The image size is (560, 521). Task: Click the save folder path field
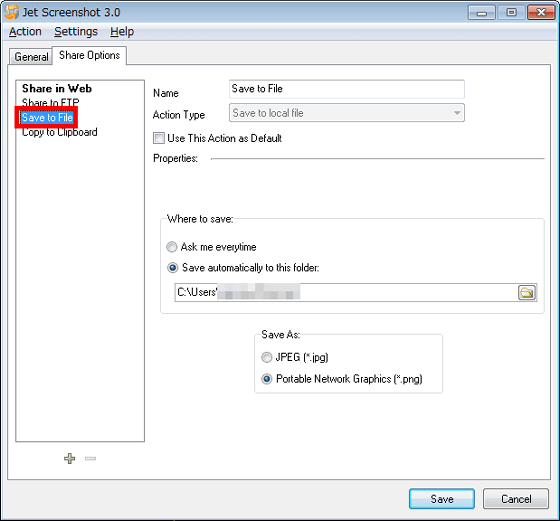(346, 292)
